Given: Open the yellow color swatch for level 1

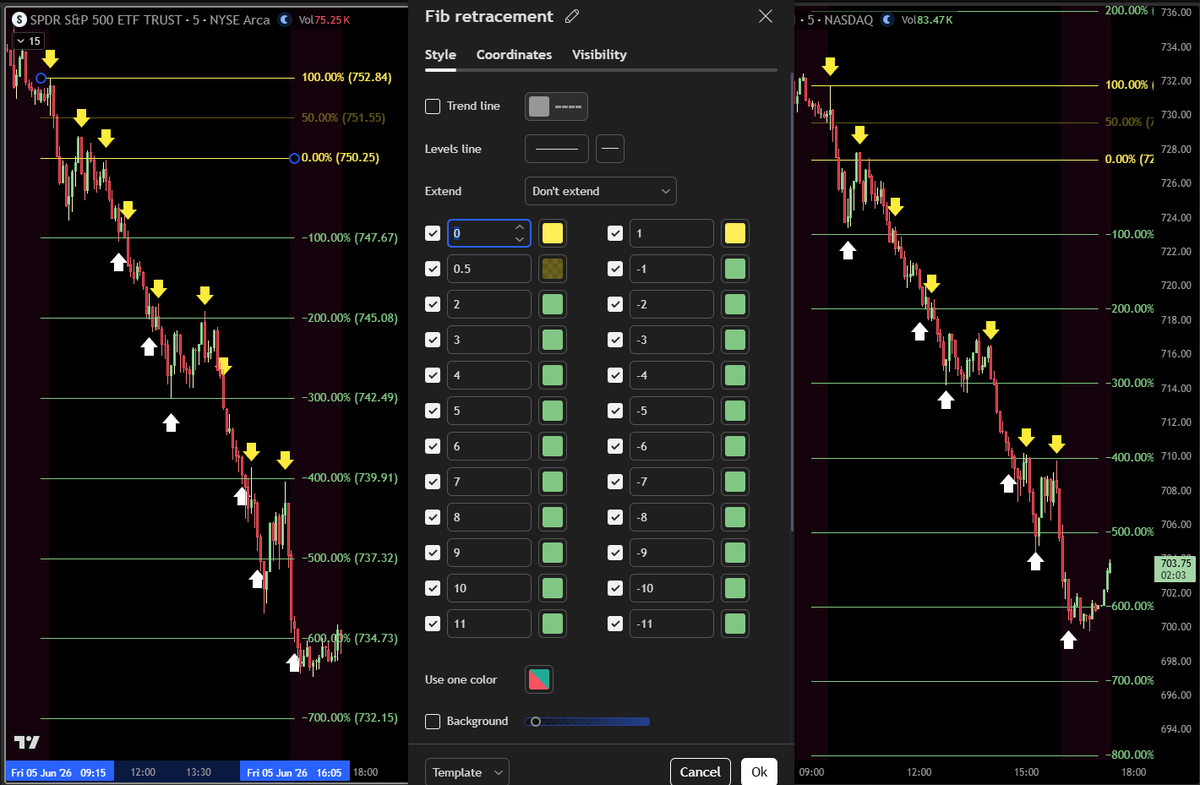Looking at the screenshot, I should (x=735, y=233).
